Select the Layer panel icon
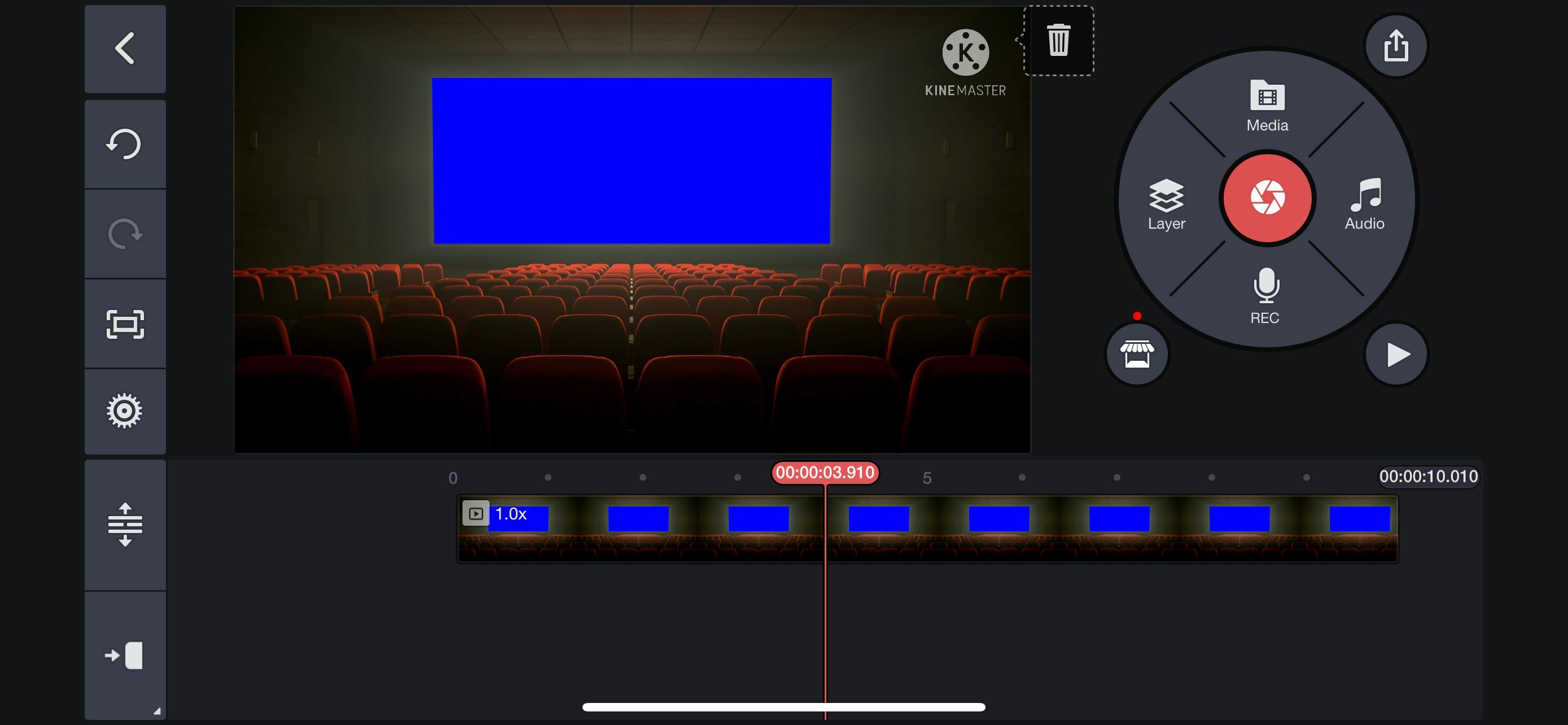Image resolution: width=1568 pixels, height=725 pixels. tap(1166, 199)
